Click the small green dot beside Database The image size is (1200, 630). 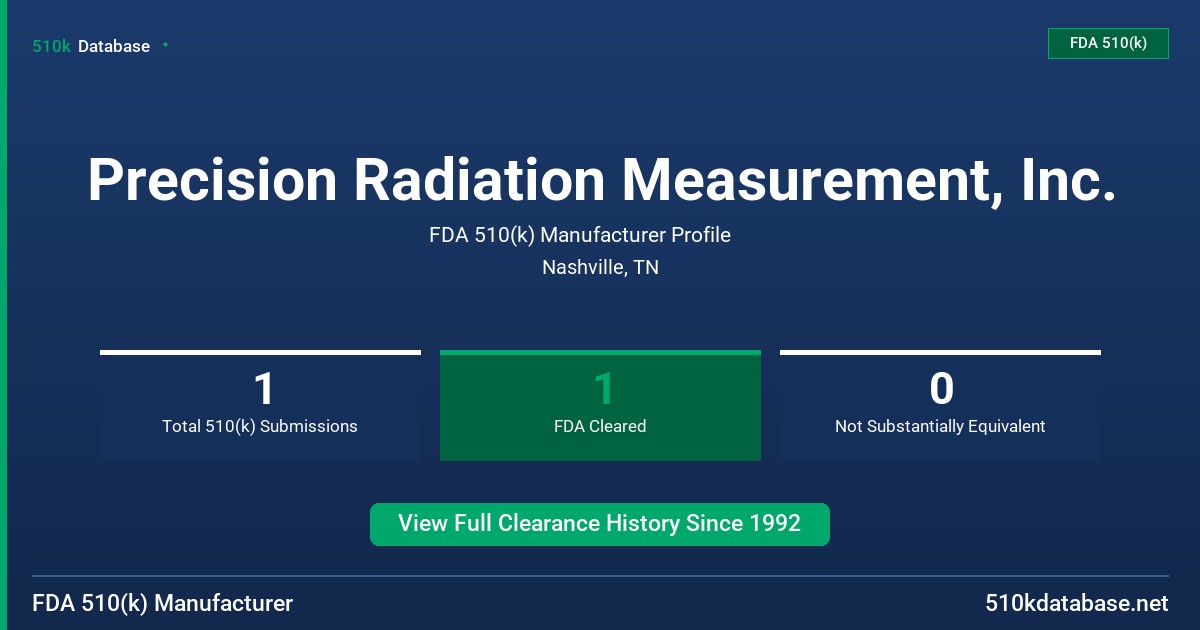[165, 45]
